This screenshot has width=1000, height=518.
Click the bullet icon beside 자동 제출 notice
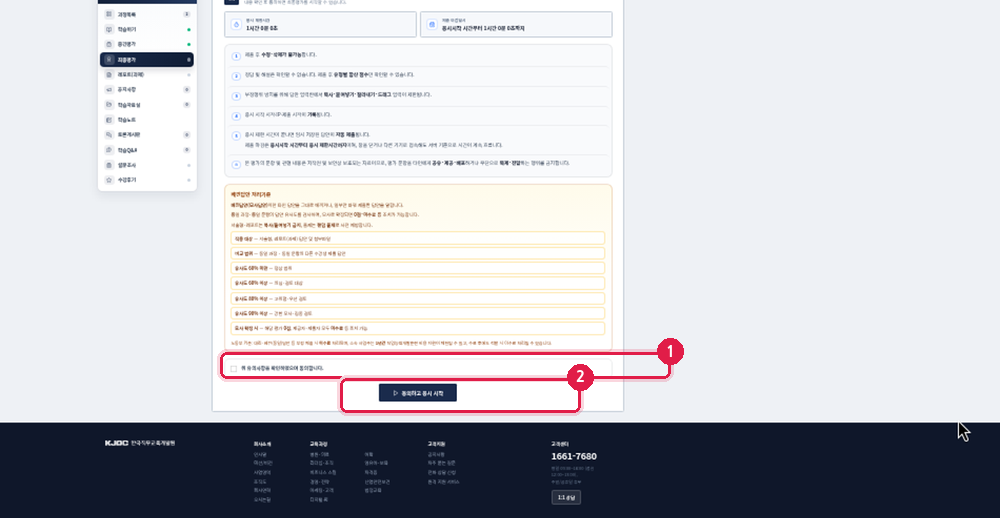coord(236,136)
